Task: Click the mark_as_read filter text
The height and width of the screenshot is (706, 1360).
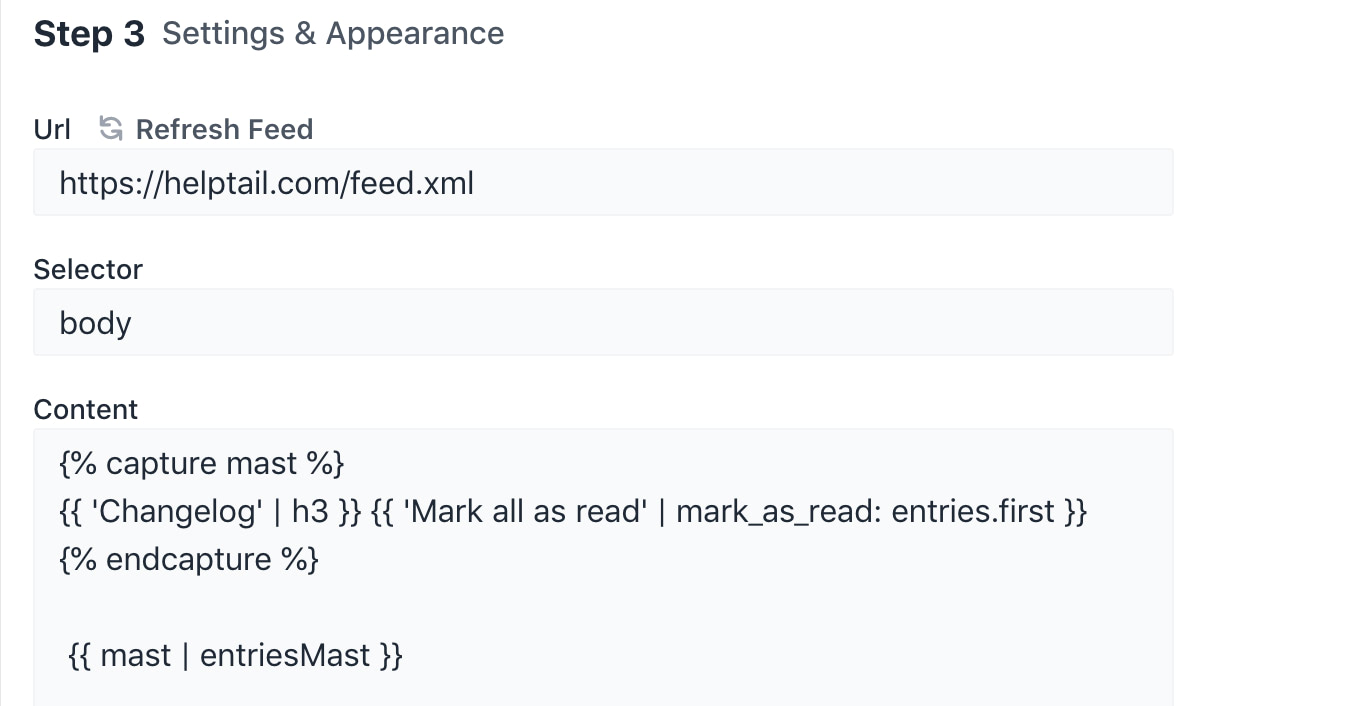Action: pyautogui.click(x=775, y=512)
